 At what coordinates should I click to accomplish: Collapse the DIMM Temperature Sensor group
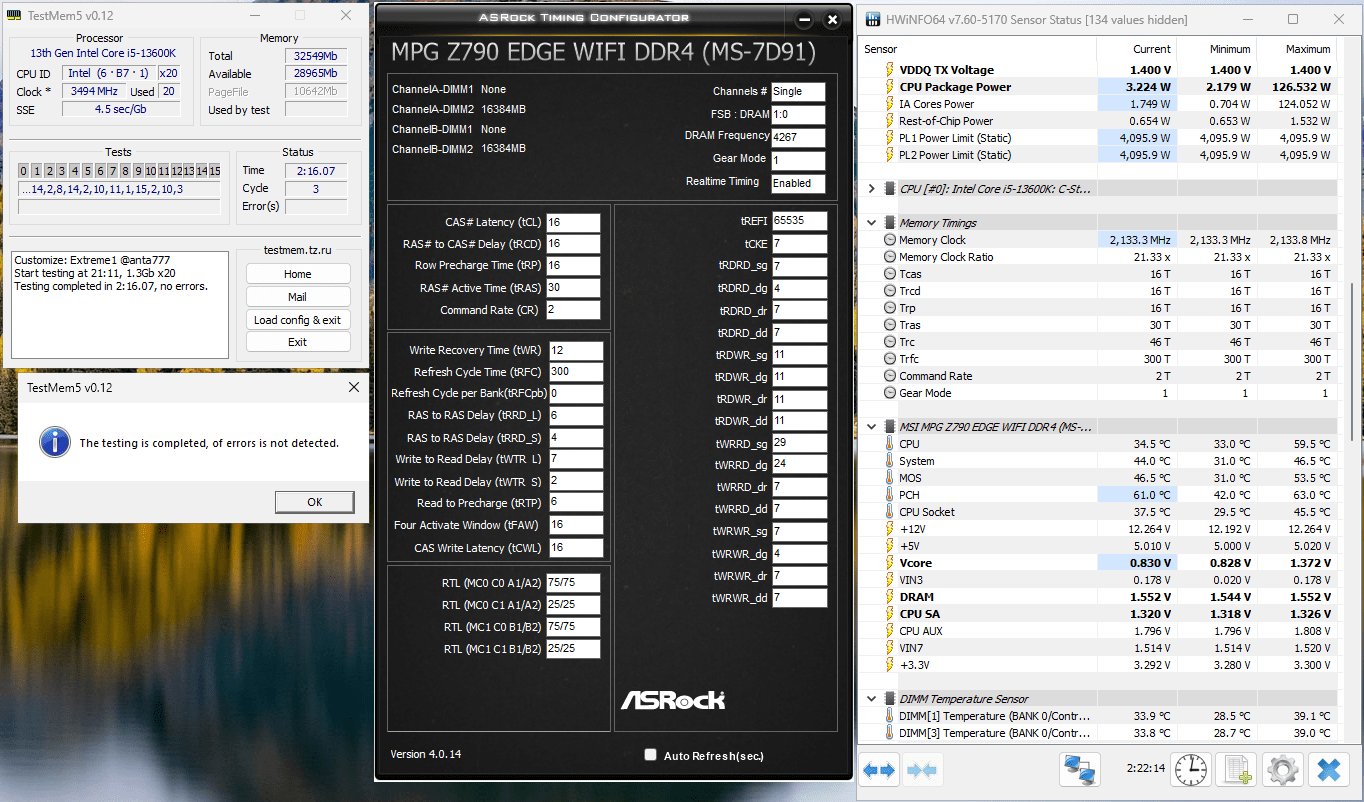point(871,699)
